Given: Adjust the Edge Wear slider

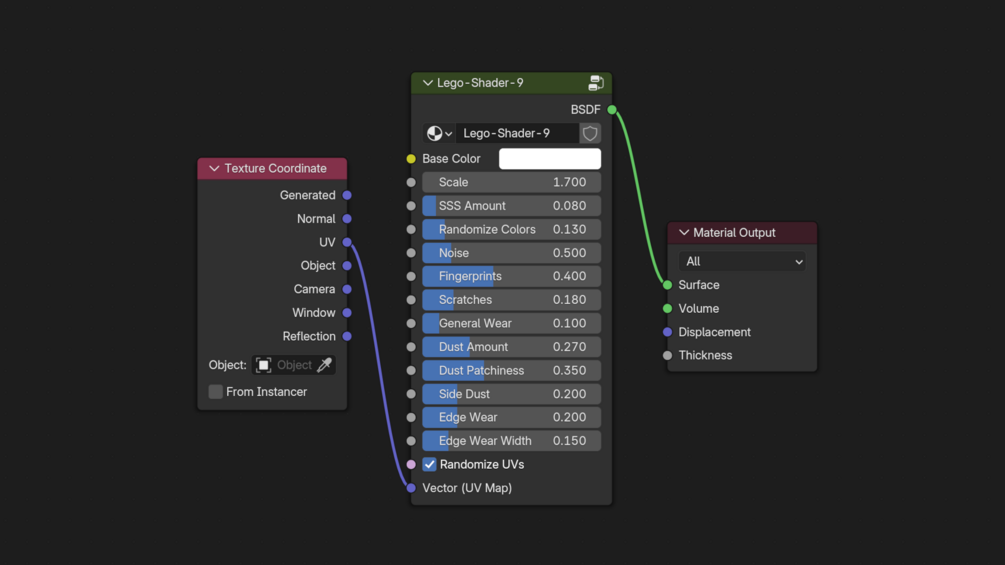Looking at the screenshot, I should click(511, 417).
